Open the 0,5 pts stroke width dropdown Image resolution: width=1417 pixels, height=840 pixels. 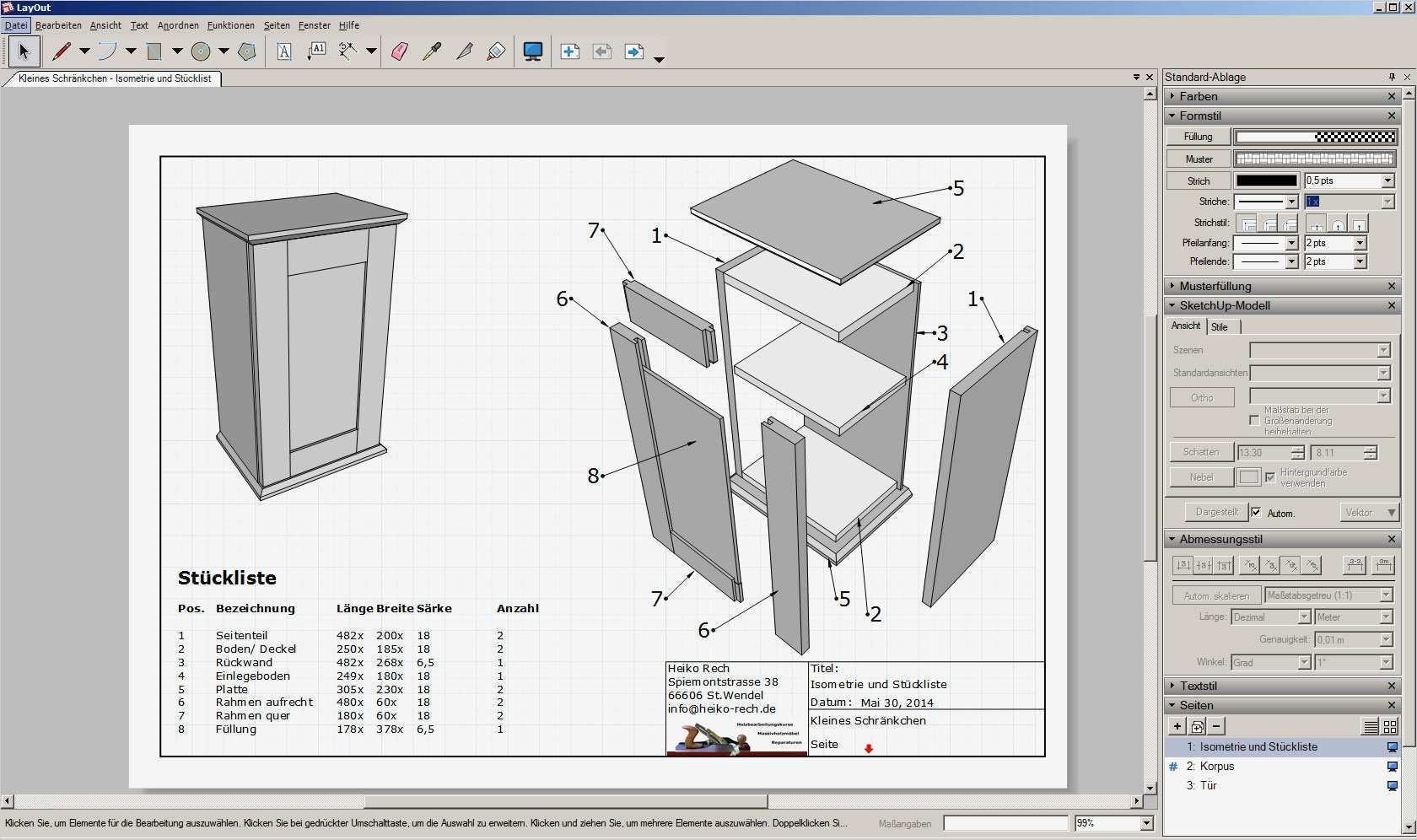[x=1387, y=180]
